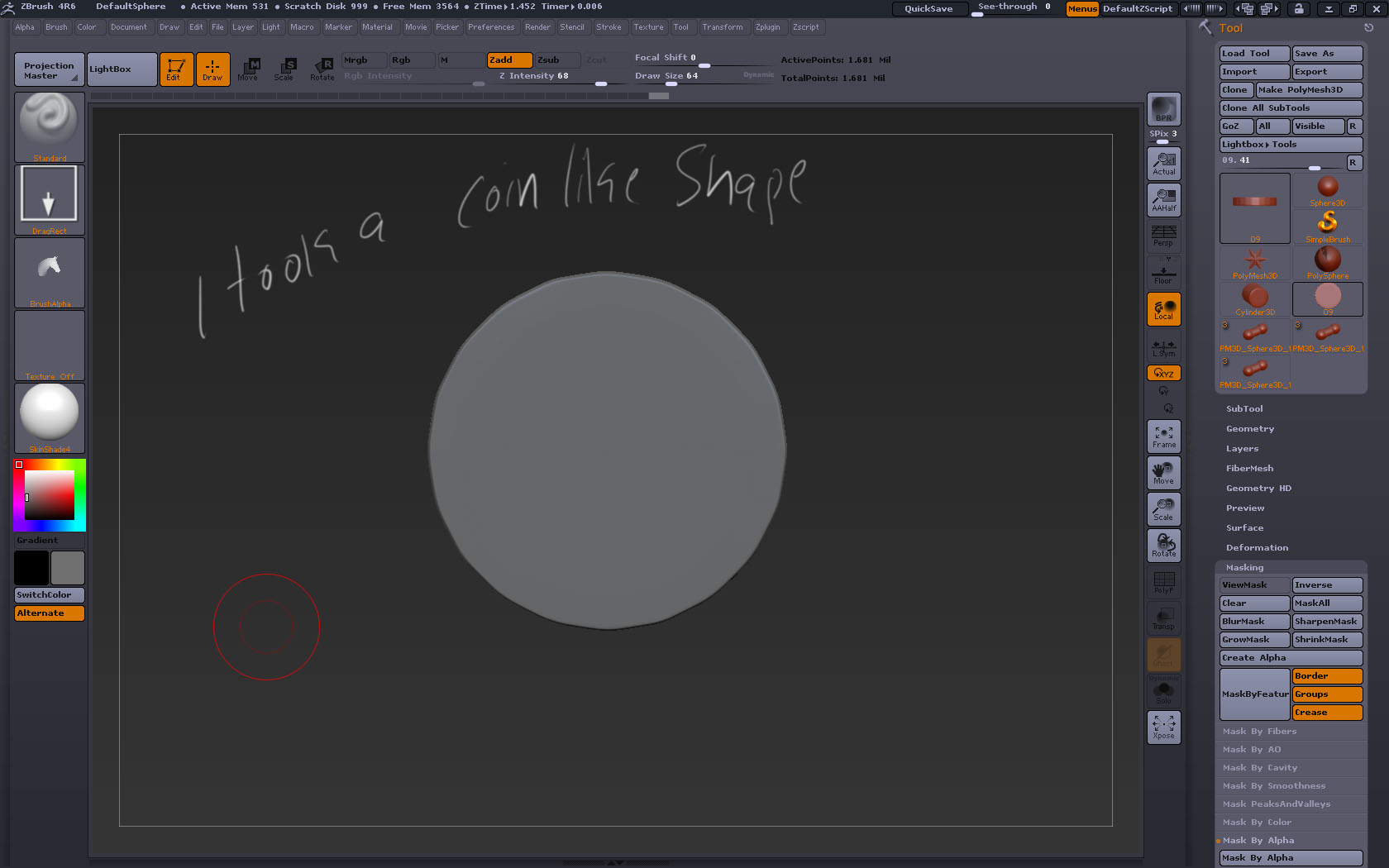The image size is (1389, 868).
Task: Set view to AAHalf size
Action: (1163, 200)
